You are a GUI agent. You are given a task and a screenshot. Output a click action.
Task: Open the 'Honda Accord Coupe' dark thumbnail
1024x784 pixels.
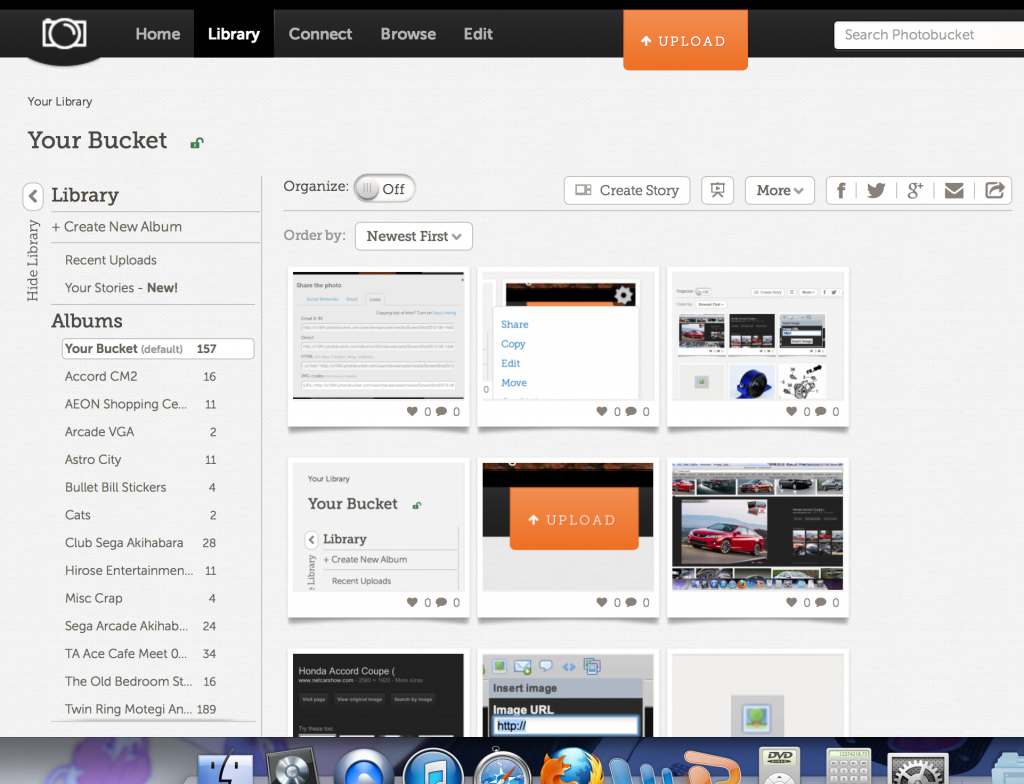tap(378, 695)
